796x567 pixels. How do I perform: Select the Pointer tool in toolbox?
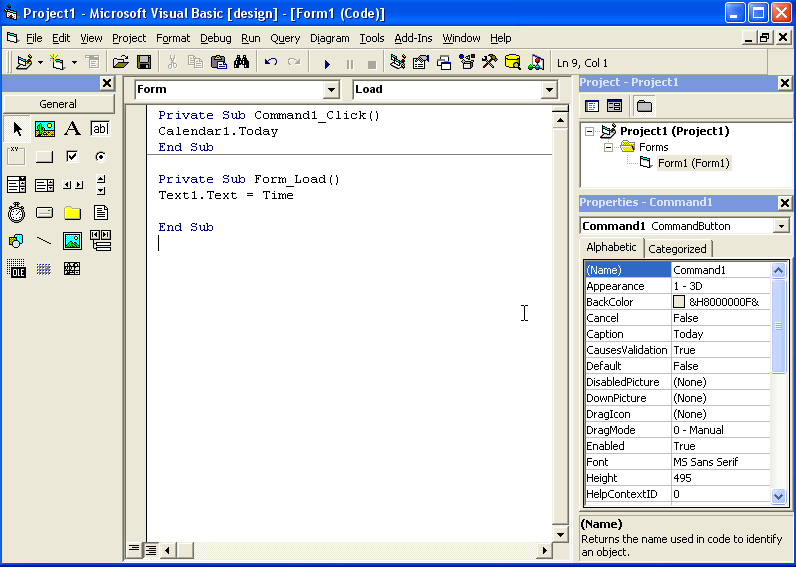17,129
